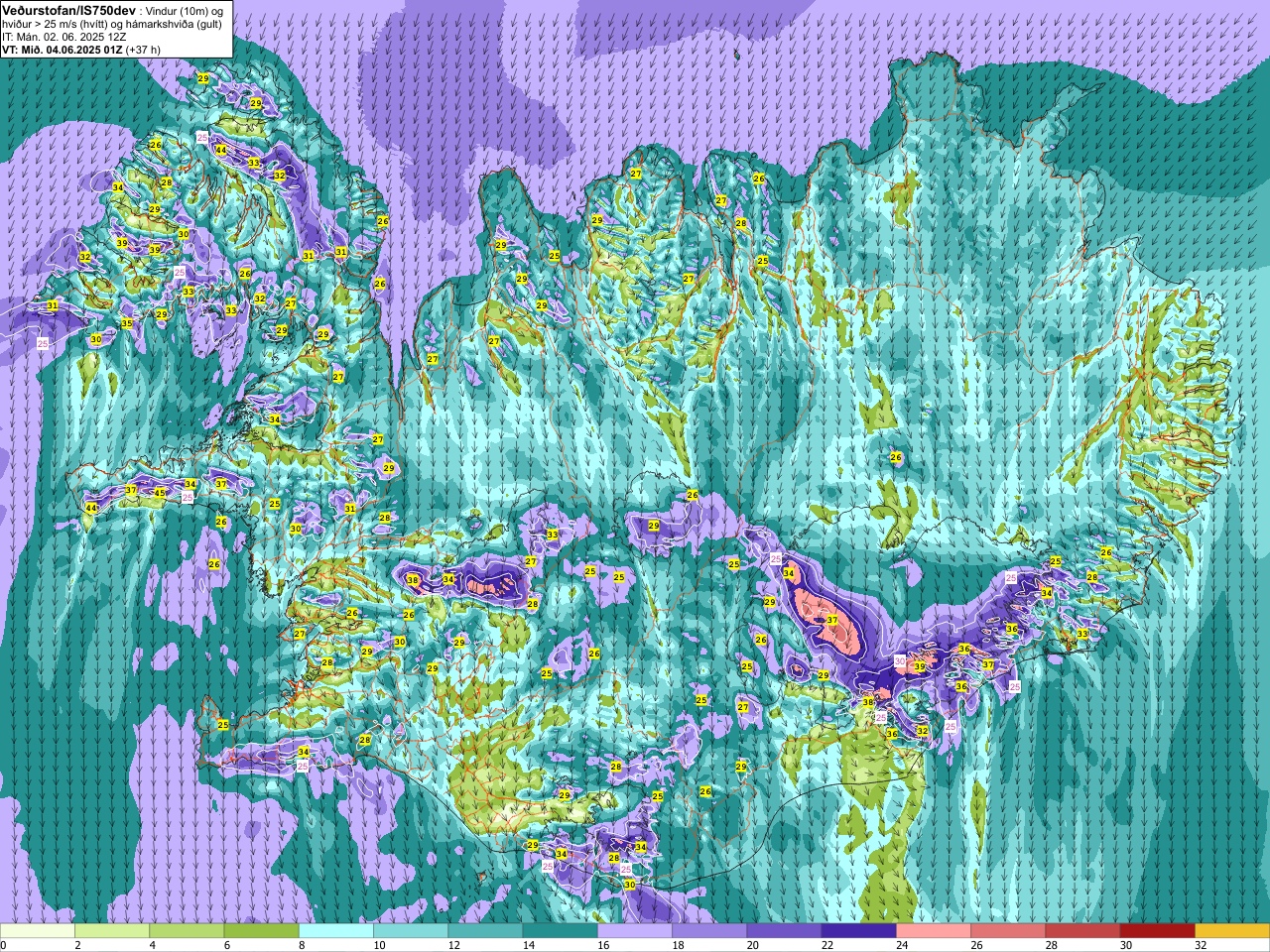Select the 'IT: Mán. 02. 06. 2025 12Z' line

pos(63,37)
